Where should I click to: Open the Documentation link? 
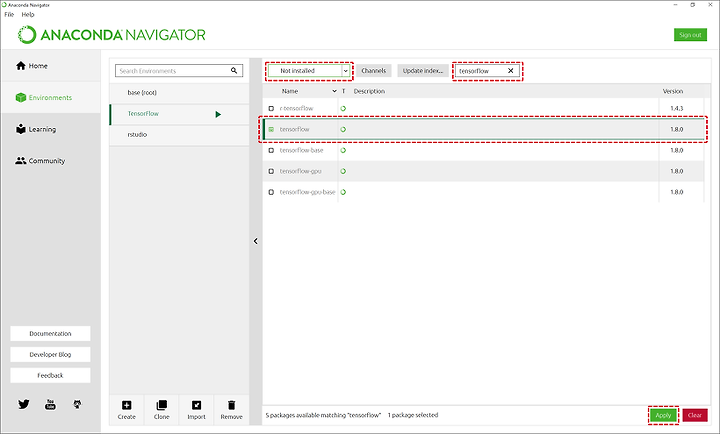click(x=51, y=333)
